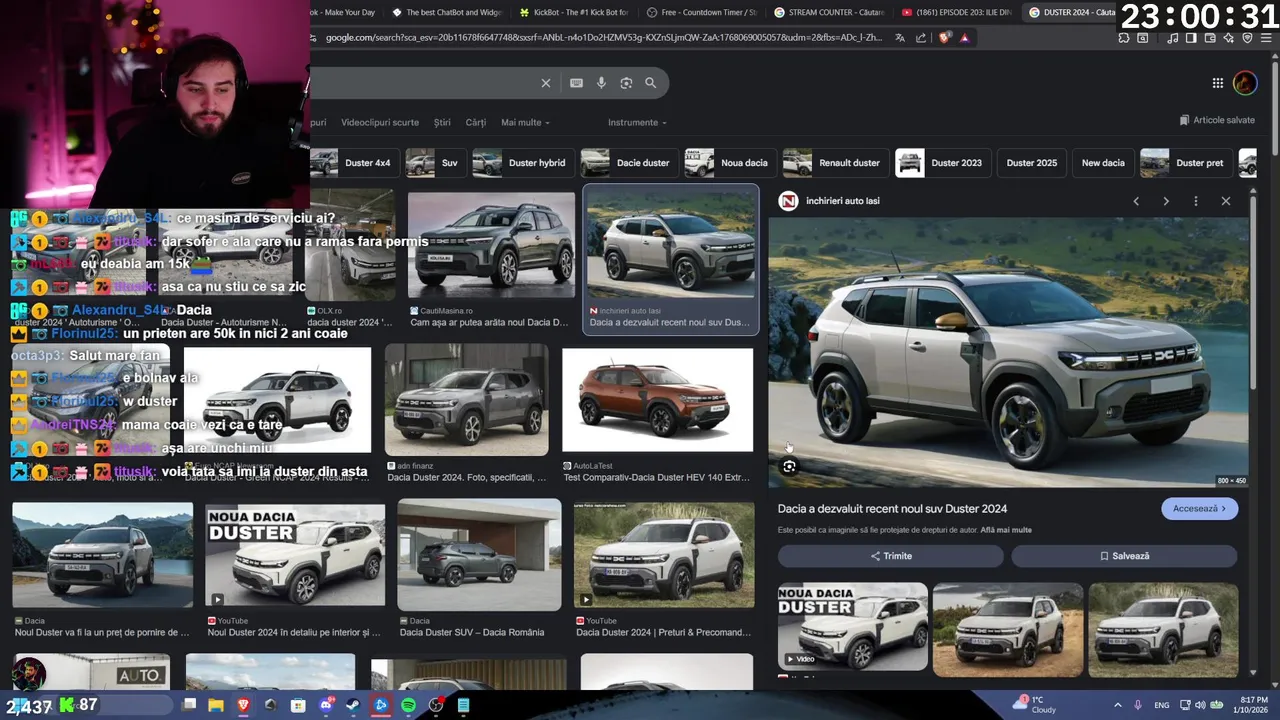Screen dimensions: 1280x720
Task: Open more options in image preview panel
Action: [x=1196, y=201]
